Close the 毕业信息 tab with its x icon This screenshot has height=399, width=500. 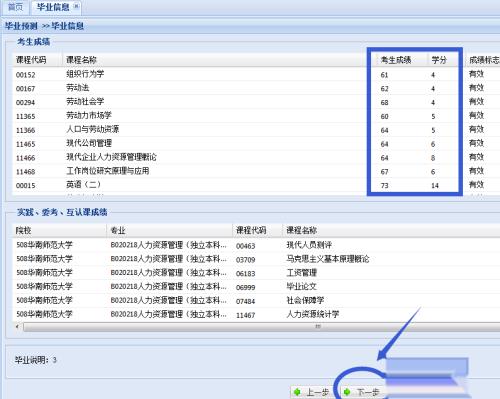tap(76, 6)
